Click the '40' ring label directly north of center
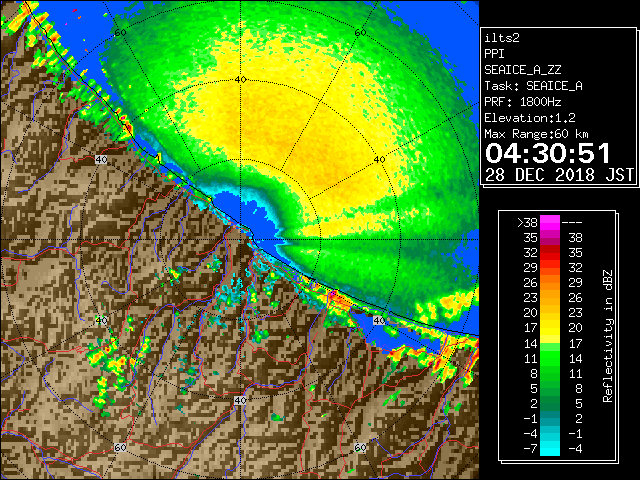Screen dimensions: 640x480 [240, 80]
